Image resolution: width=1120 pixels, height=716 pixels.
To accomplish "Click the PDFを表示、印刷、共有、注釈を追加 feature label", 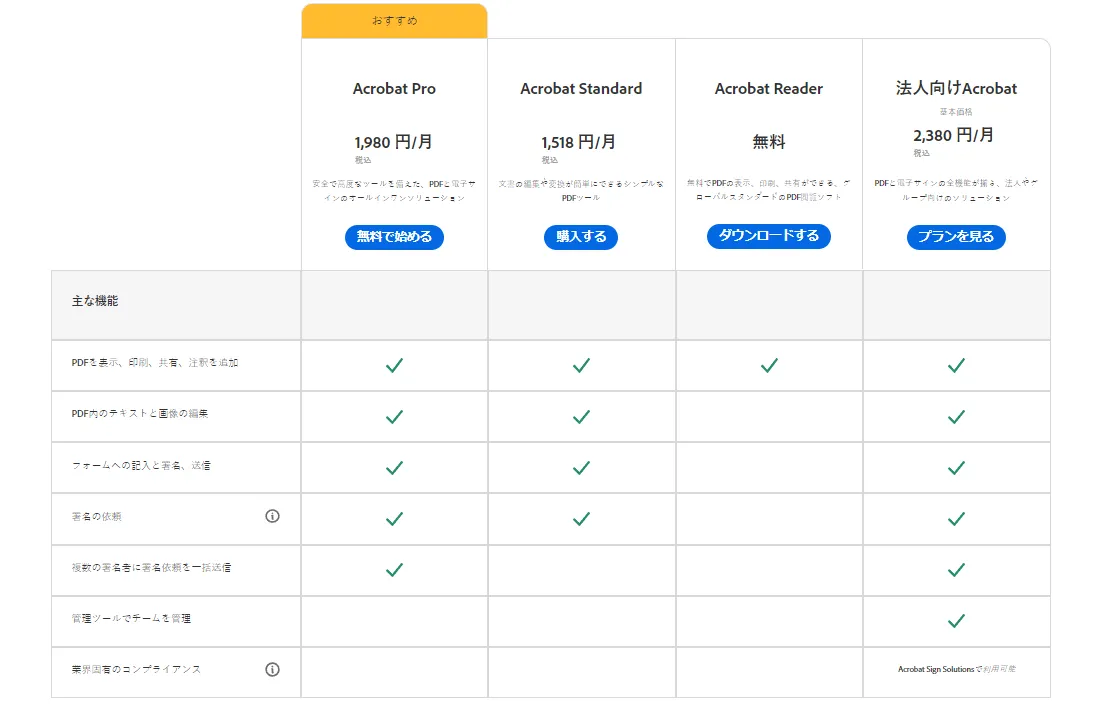I will (155, 362).
